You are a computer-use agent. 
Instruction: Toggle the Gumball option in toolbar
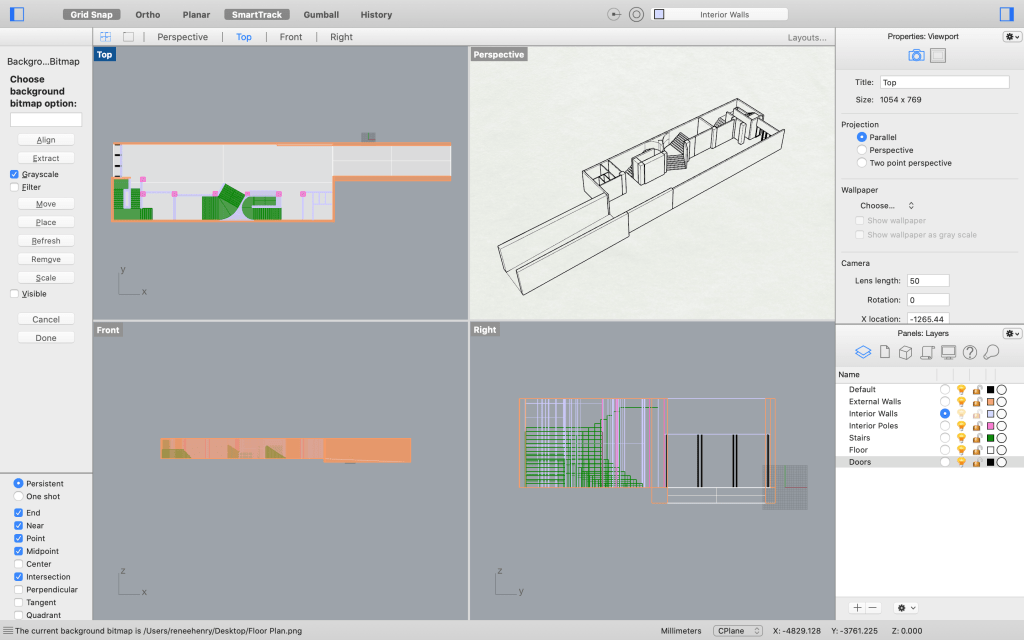pos(321,15)
